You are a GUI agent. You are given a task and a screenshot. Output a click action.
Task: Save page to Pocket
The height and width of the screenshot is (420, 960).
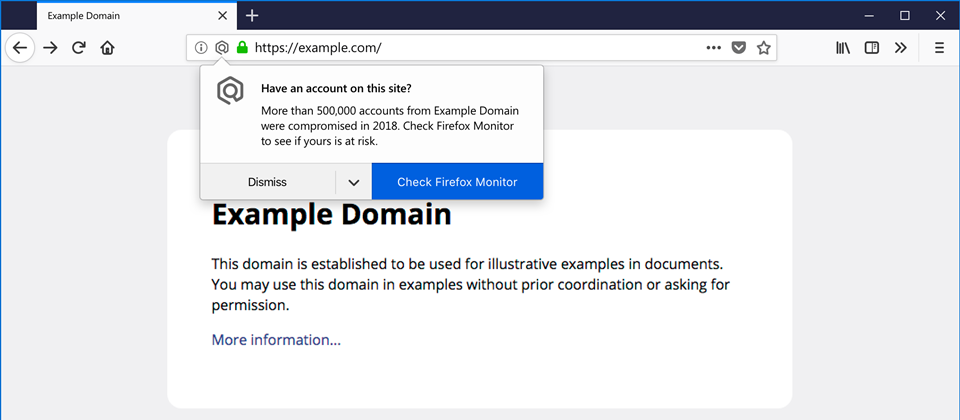(739, 48)
